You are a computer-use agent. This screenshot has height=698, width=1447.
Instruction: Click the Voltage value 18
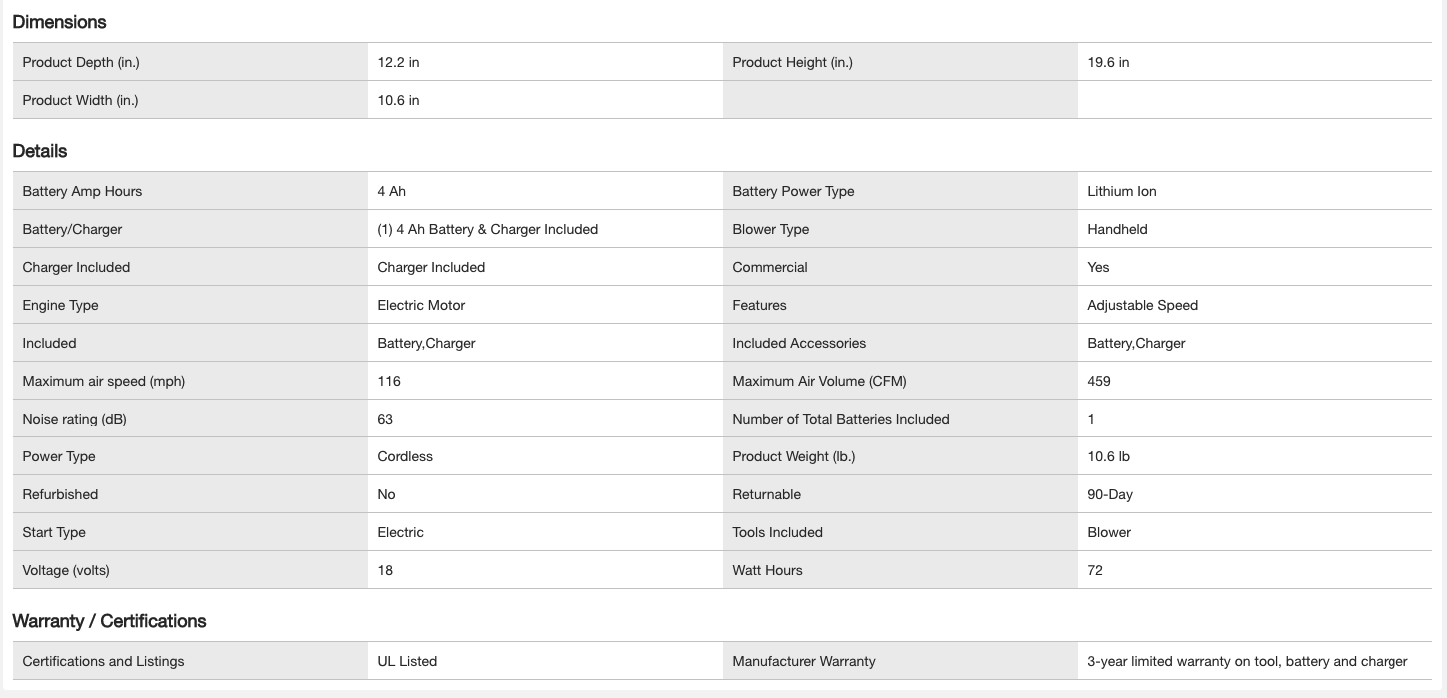point(385,570)
